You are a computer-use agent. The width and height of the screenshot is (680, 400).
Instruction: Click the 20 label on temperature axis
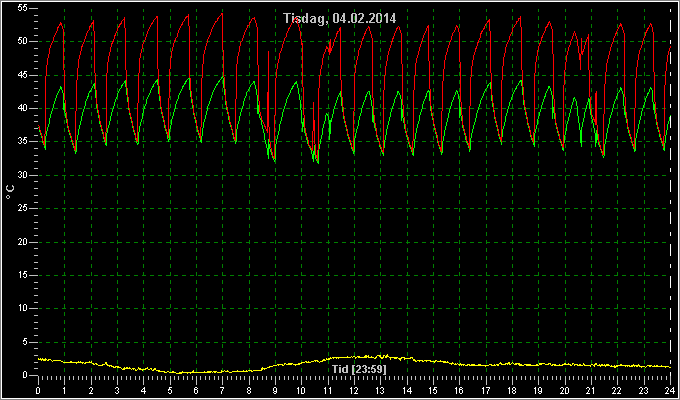23,242
